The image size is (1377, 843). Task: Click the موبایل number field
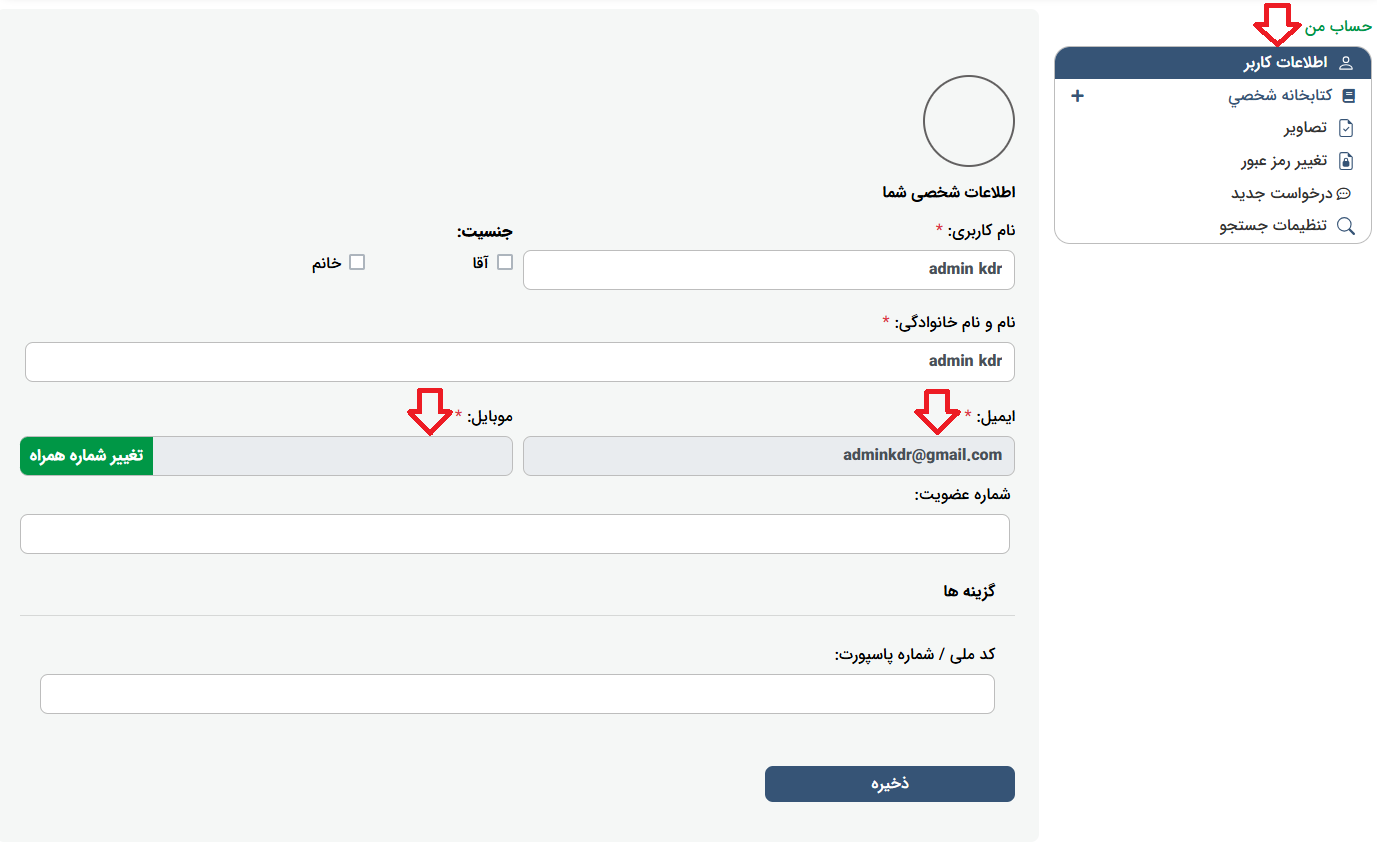click(x=333, y=456)
